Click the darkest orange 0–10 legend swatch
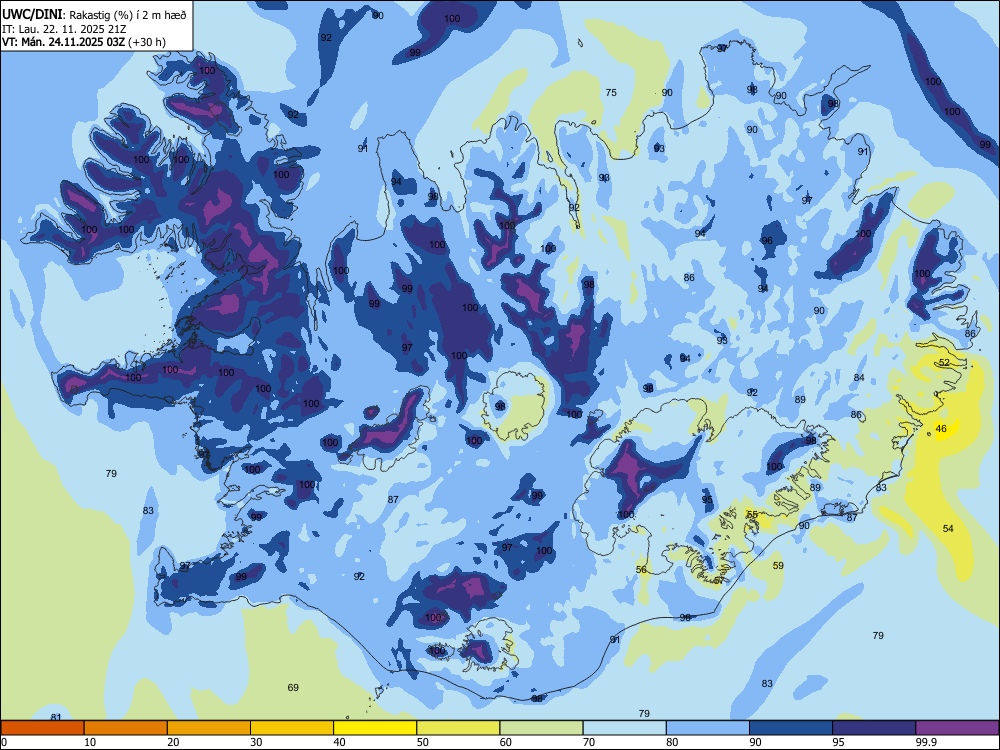 pyautogui.click(x=42, y=728)
